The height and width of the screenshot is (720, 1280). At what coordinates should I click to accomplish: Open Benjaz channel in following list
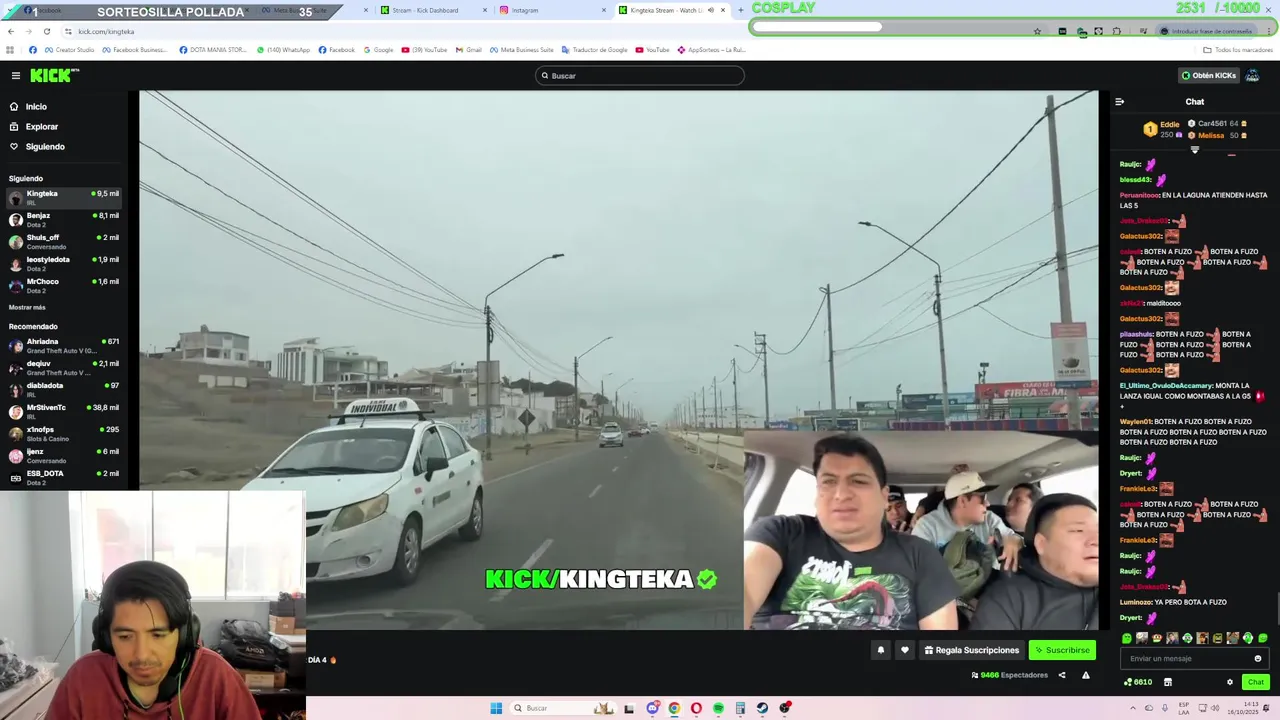[x=64, y=219]
